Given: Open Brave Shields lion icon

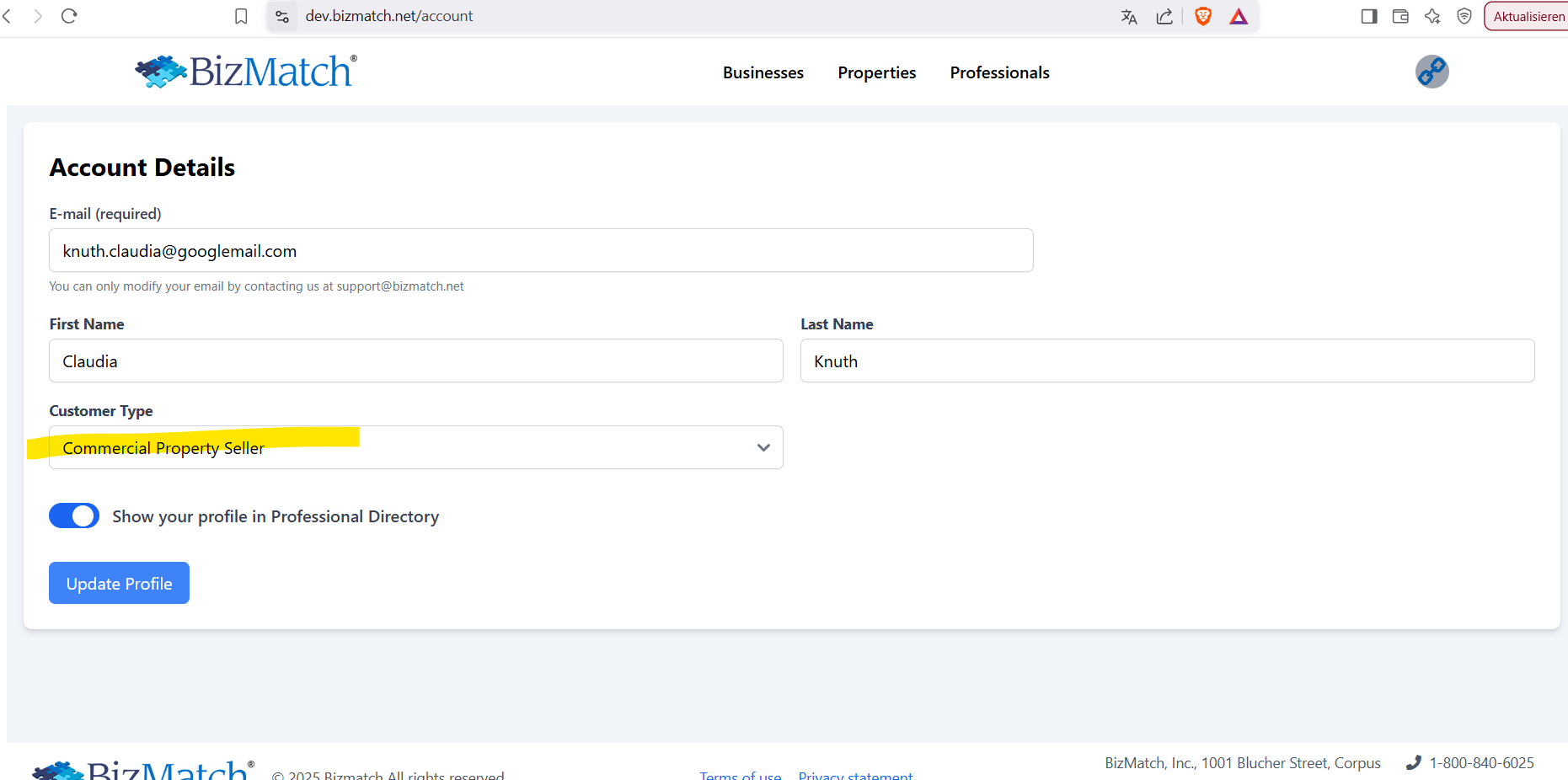Looking at the screenshot, I should (1203, 16).
